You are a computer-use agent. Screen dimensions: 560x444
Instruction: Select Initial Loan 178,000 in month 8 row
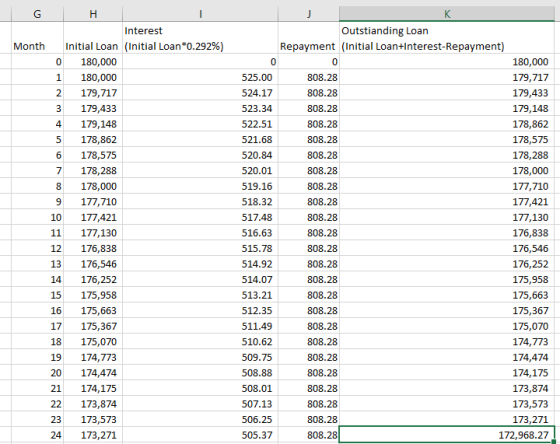pos(93,186)
